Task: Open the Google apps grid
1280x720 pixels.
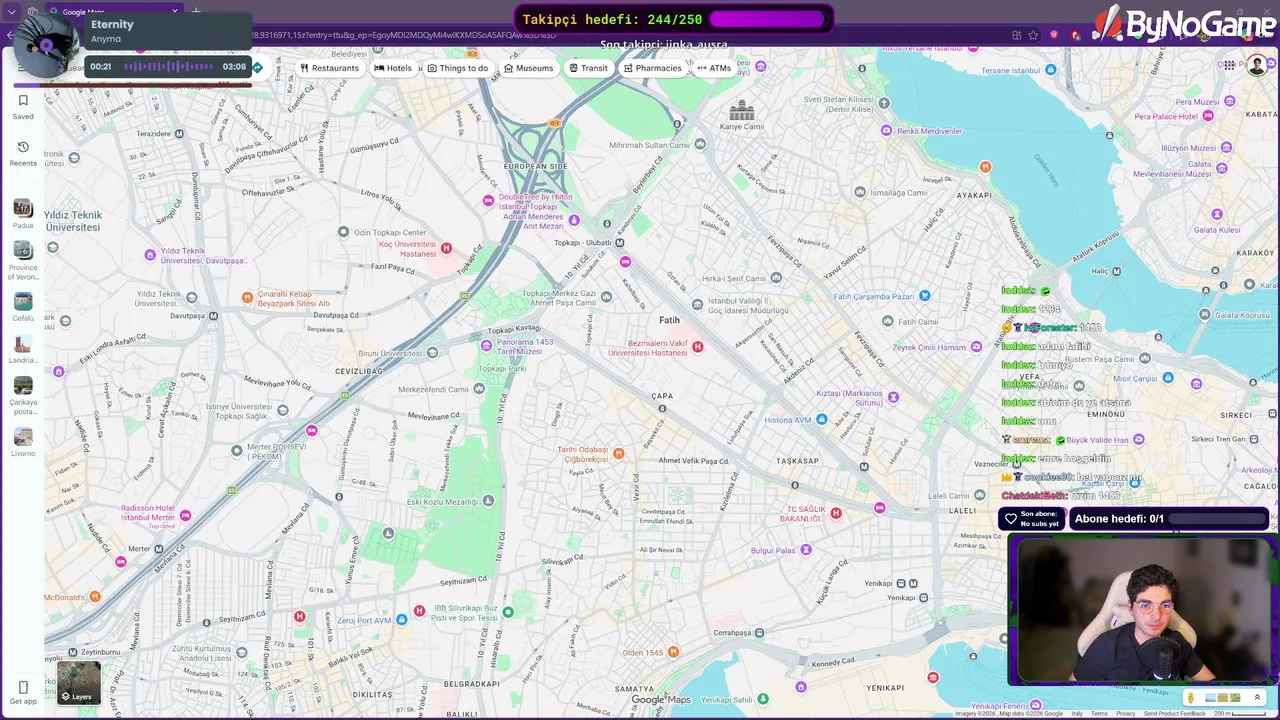Action: (x=1229, y=66)
